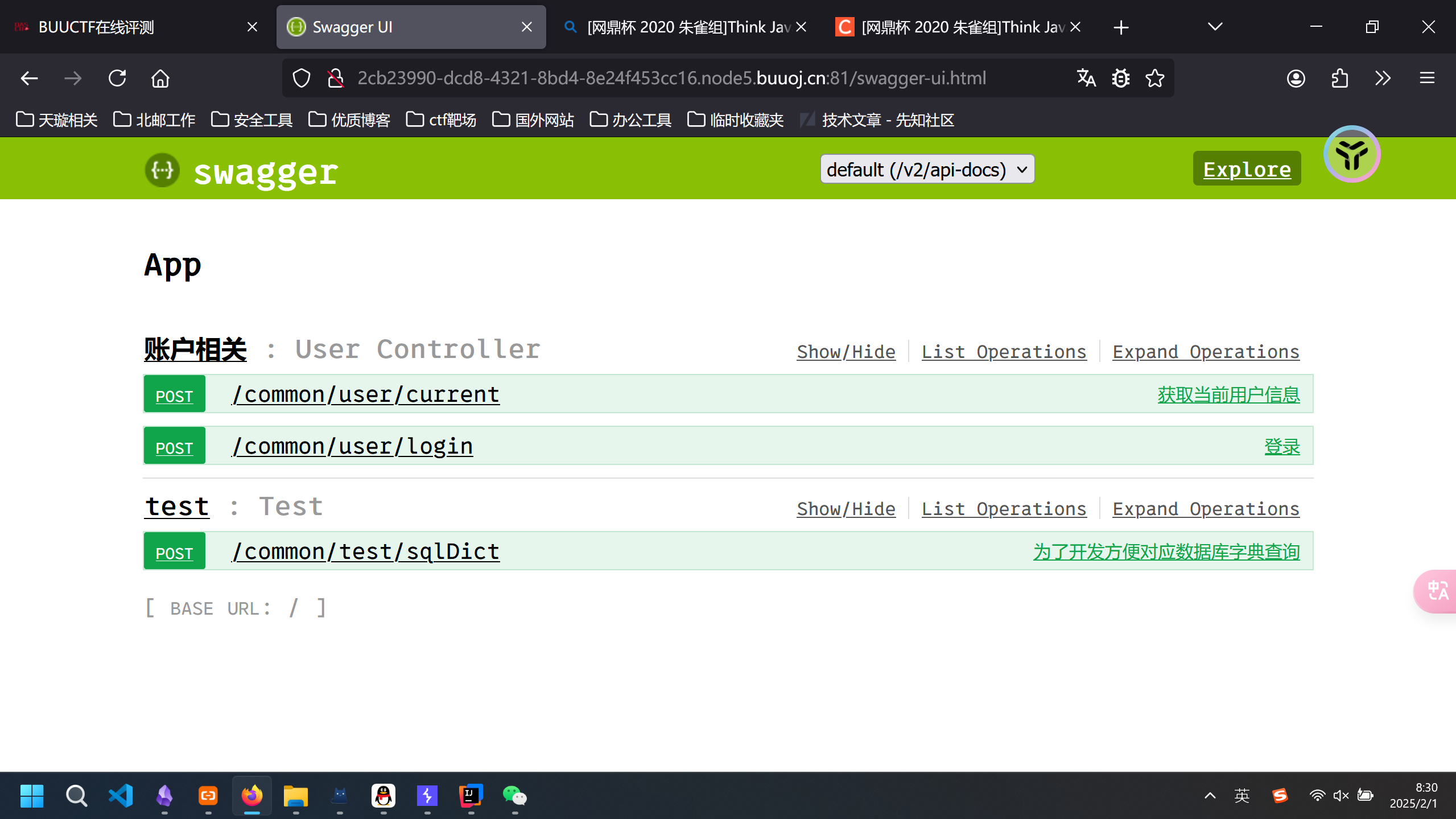Click the bug extension icon in address bar
The image size is (1456, 819).
coord(1121,78)
